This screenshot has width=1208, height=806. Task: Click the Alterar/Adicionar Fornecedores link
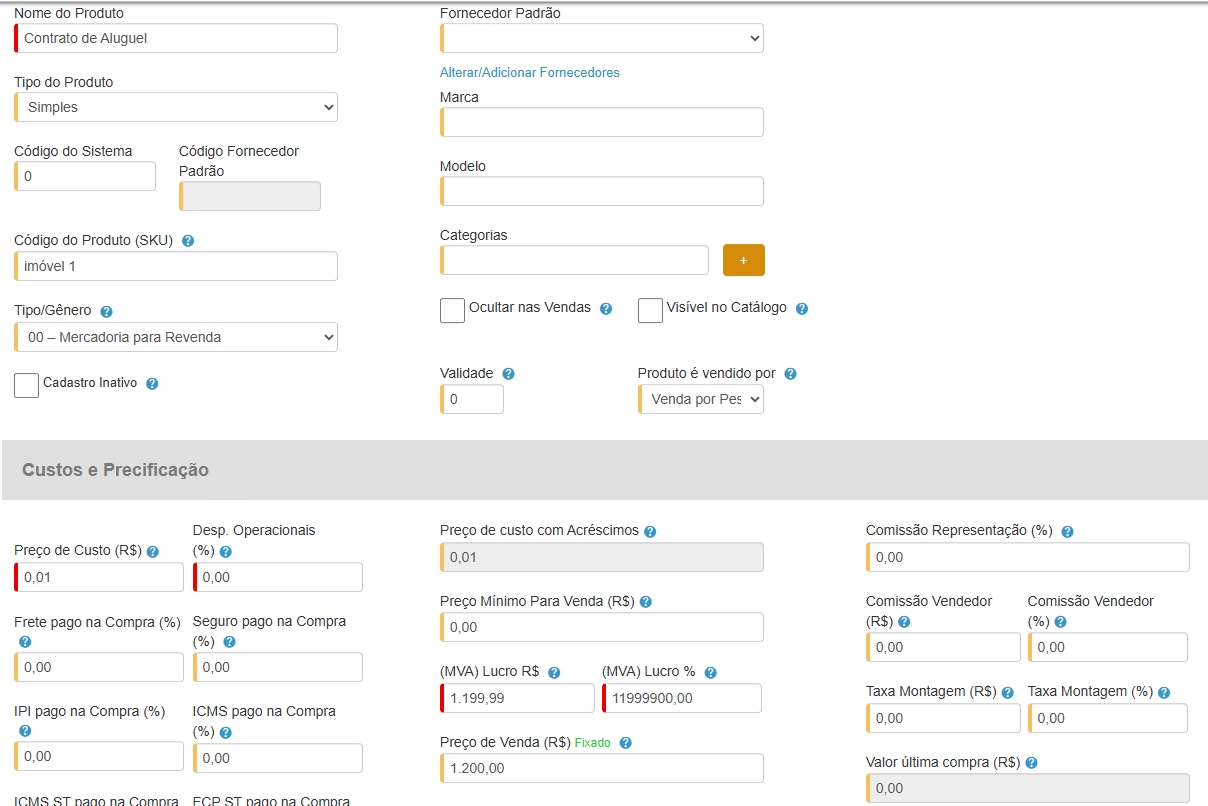530,73
